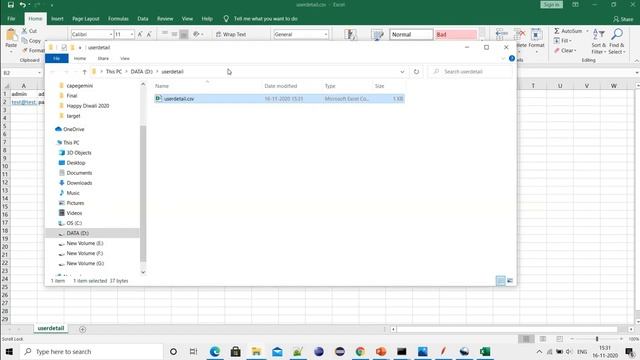640x360 pixels.
Task: Open the Explorer View tab
Action: pyautogui.click(x=125, y=58)
